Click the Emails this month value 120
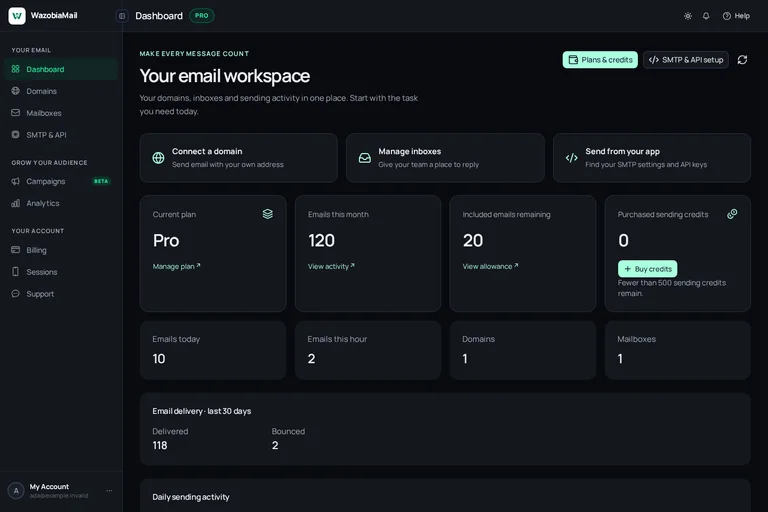 pos(321,241)
